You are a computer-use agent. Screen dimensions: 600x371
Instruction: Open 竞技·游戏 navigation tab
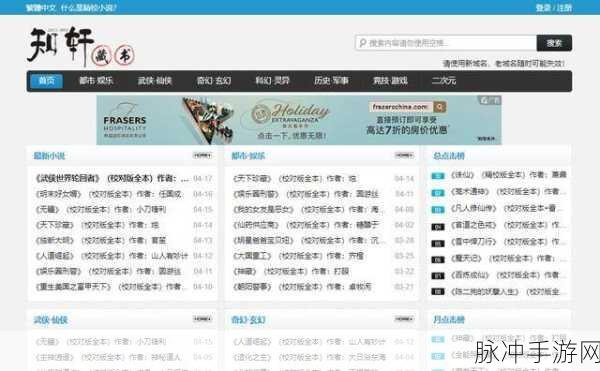[390, 81]
